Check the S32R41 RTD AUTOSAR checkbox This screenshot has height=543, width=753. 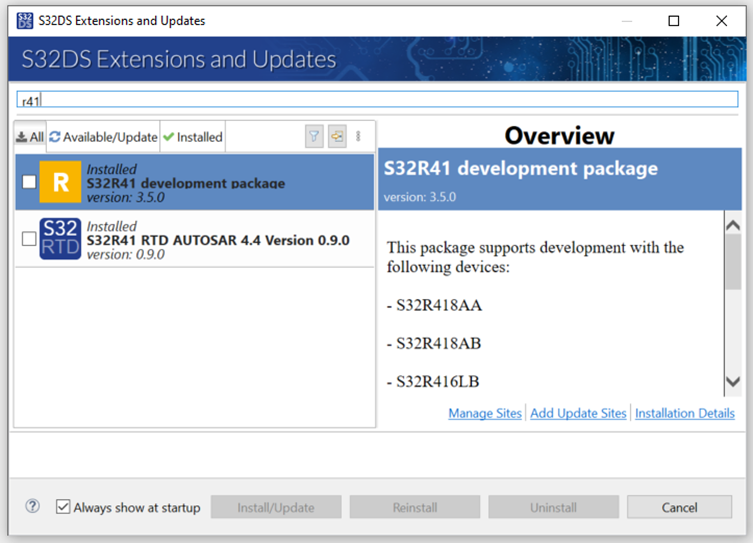point(29,239)
